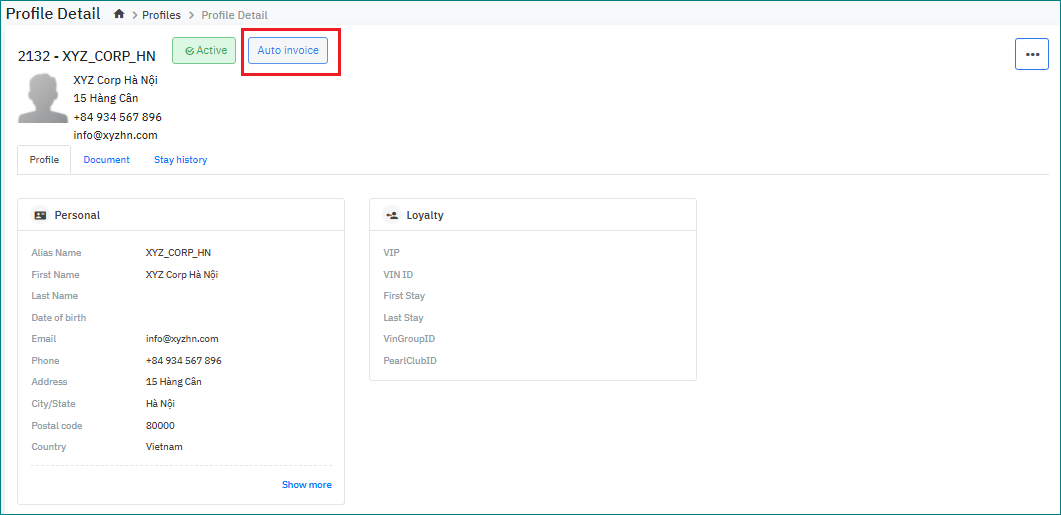Click the ID card icon beside Personal
The image size is (1061, 515).
coord(40,215)
